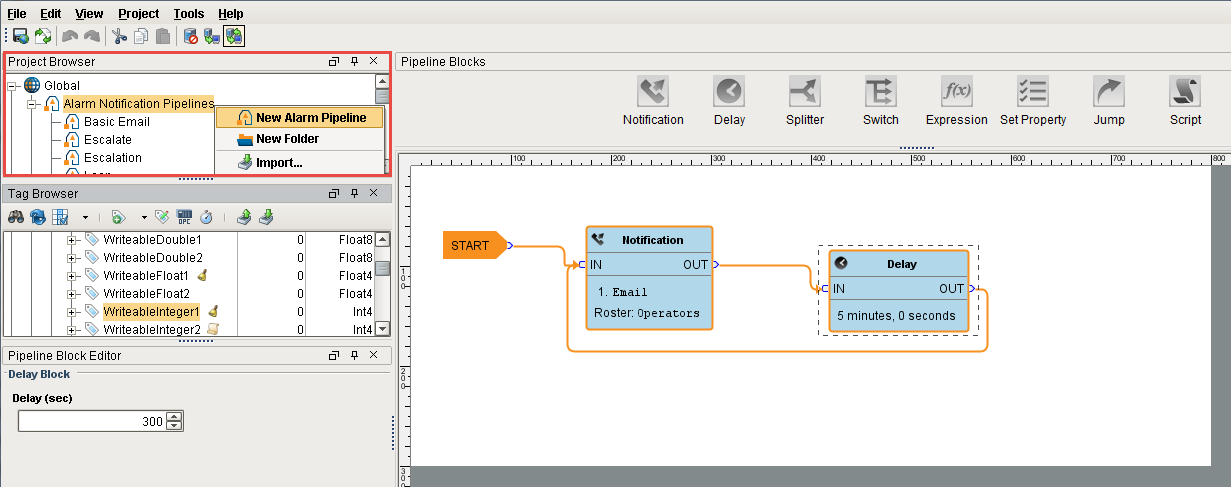Expand the WriteableInteger1 tag
This screenshot has width=1231, height=487.
coord(72,312)
